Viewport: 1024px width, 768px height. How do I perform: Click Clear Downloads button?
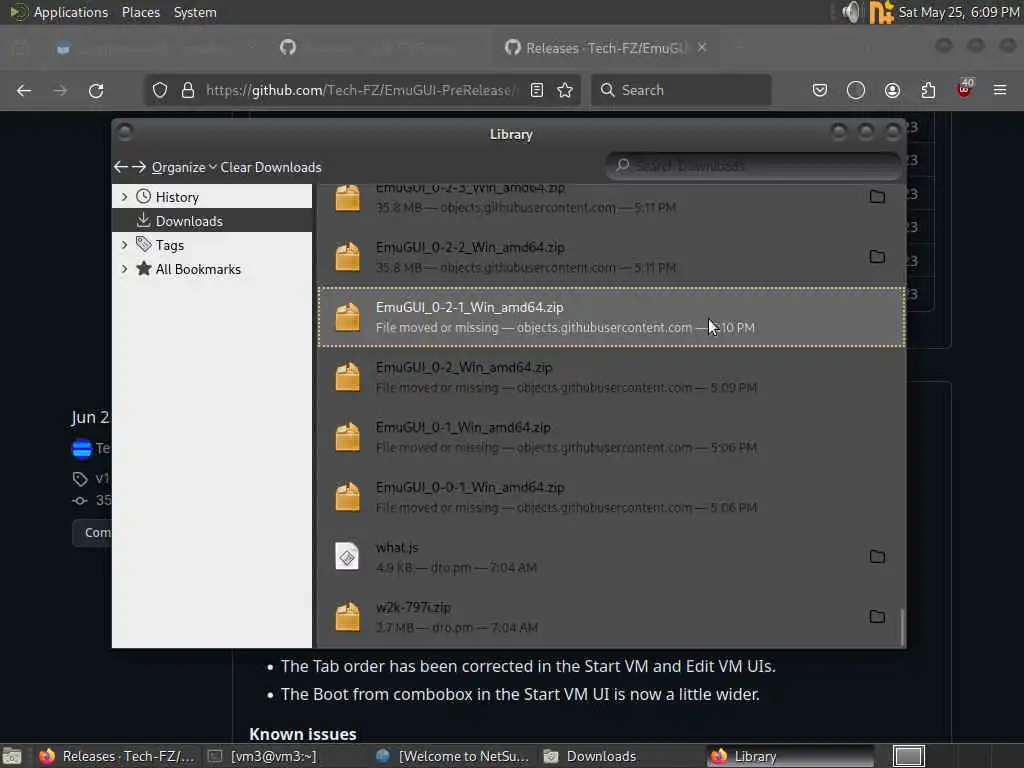pos(270,167)
